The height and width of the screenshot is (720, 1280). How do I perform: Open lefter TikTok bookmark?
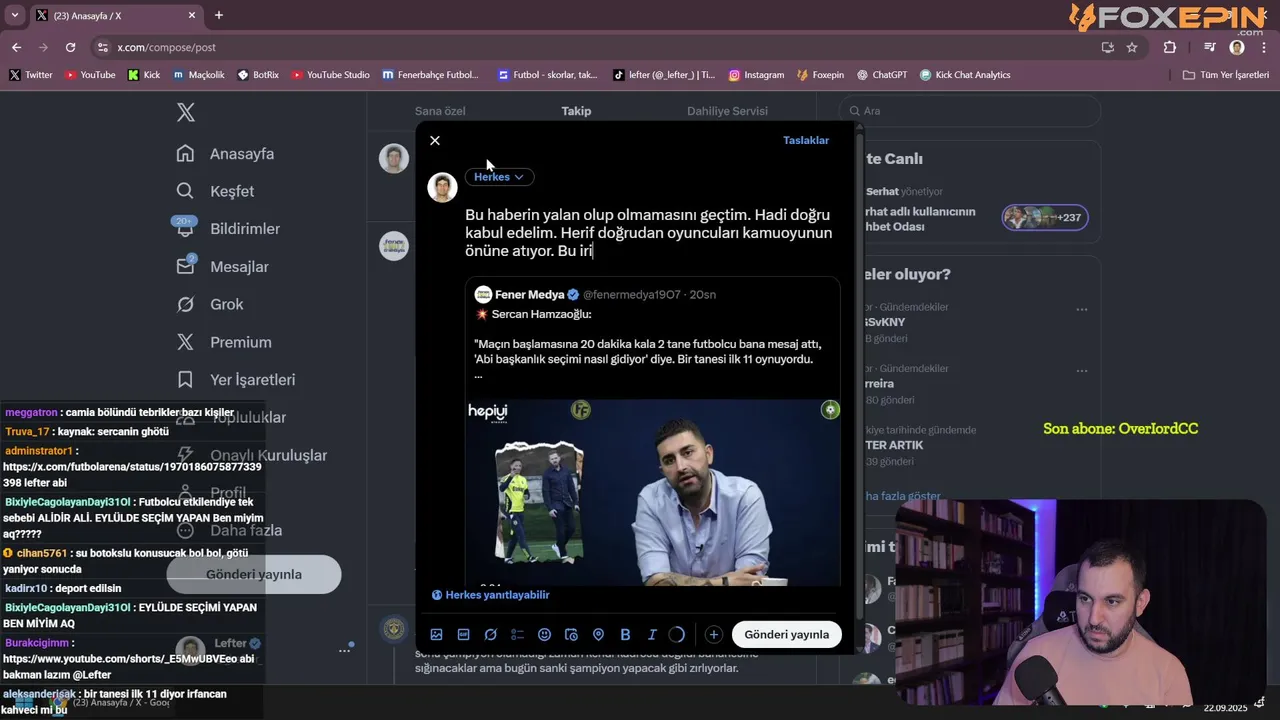click(x=664, y=75)
